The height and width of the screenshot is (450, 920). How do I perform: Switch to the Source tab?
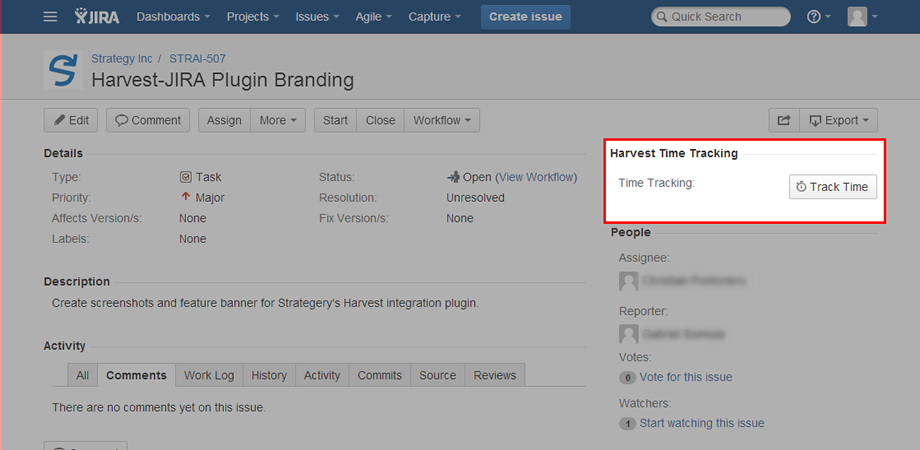click(x=438, y=375)
